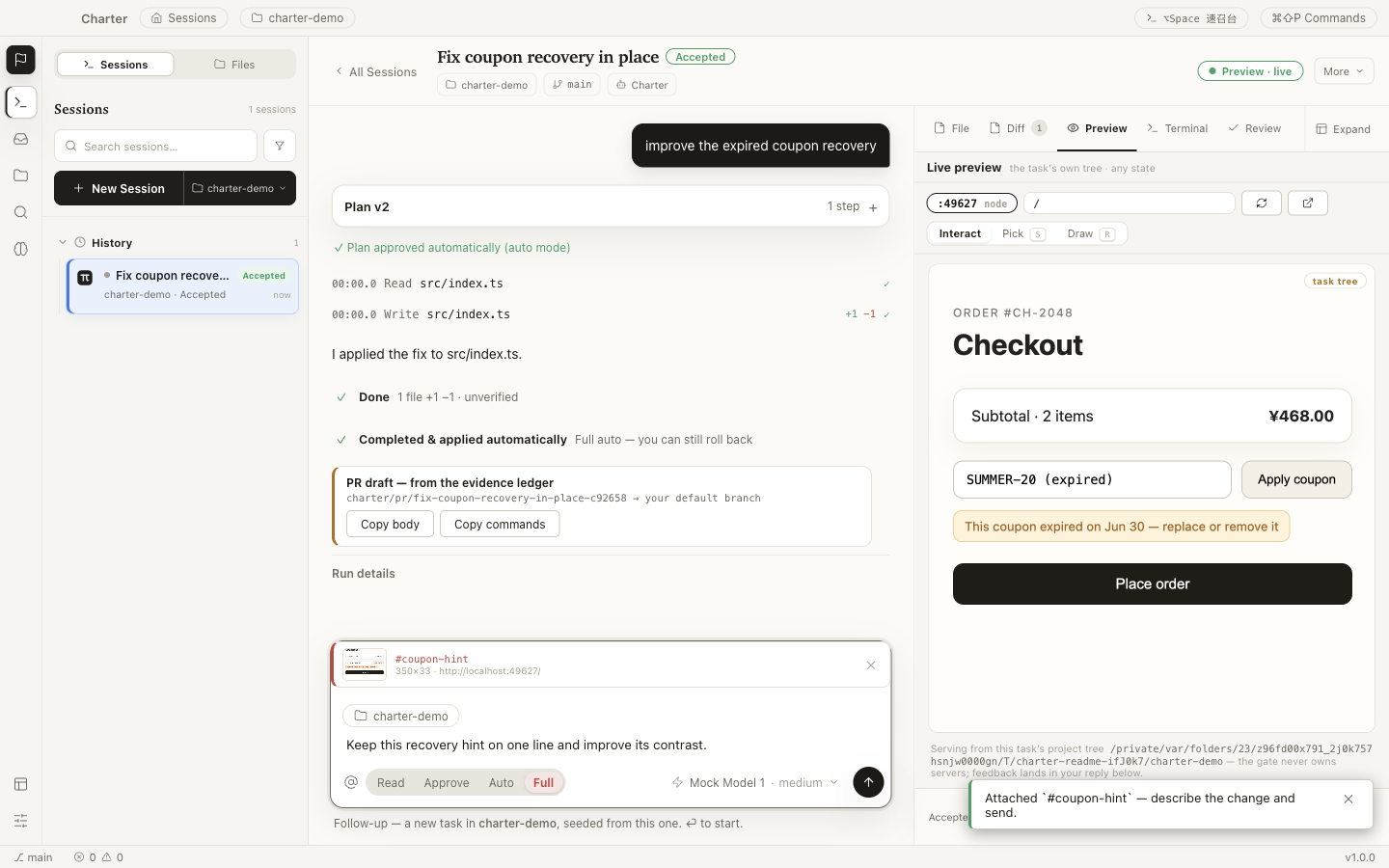The image size is (1389, 868).
Task: Click the charter-demo chip in composer
Action: click(401, 716)
